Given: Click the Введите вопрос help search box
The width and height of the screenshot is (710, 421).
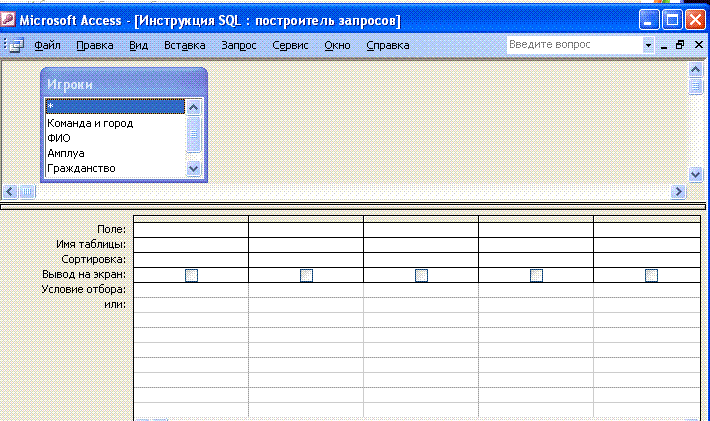Looking at the screenshot, I should tap(575, 45).
